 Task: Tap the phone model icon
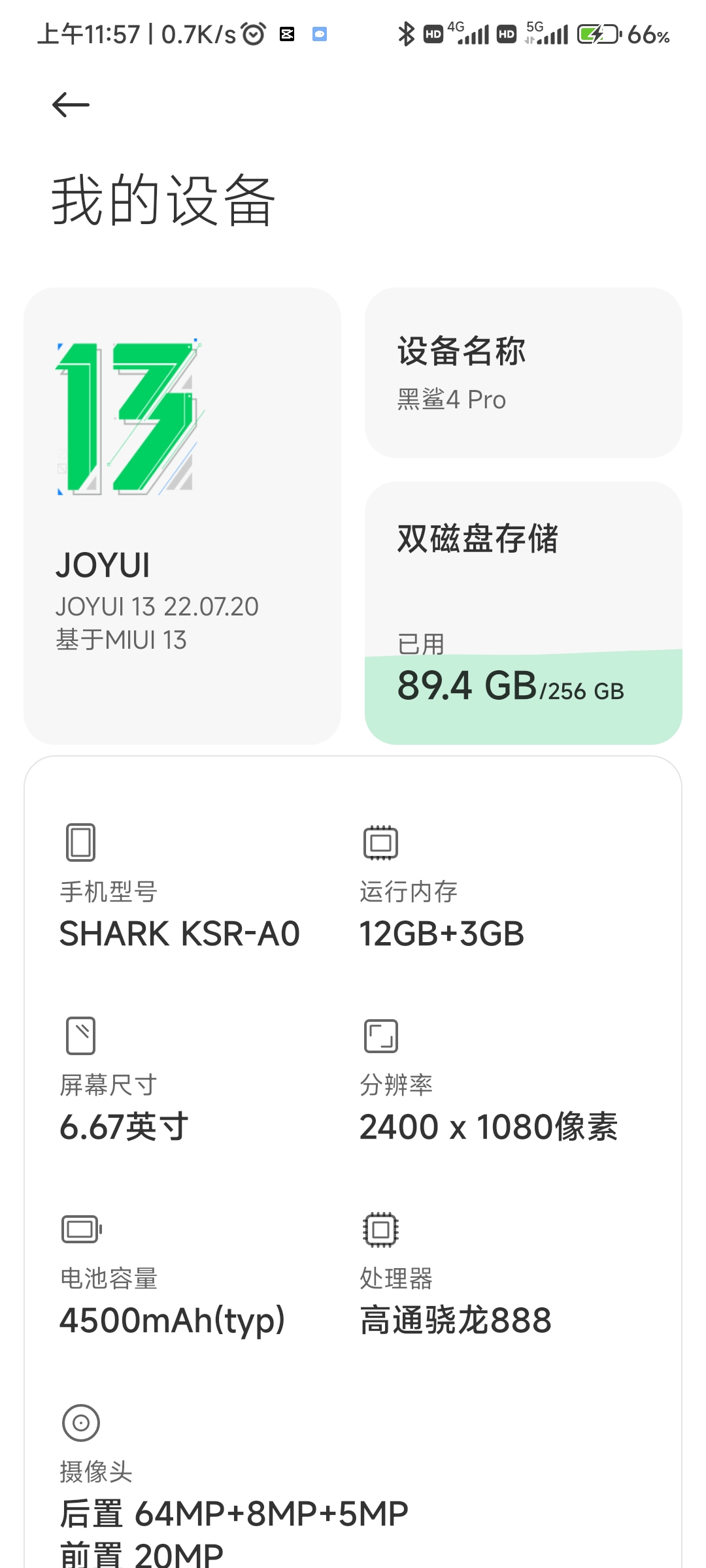81,842
